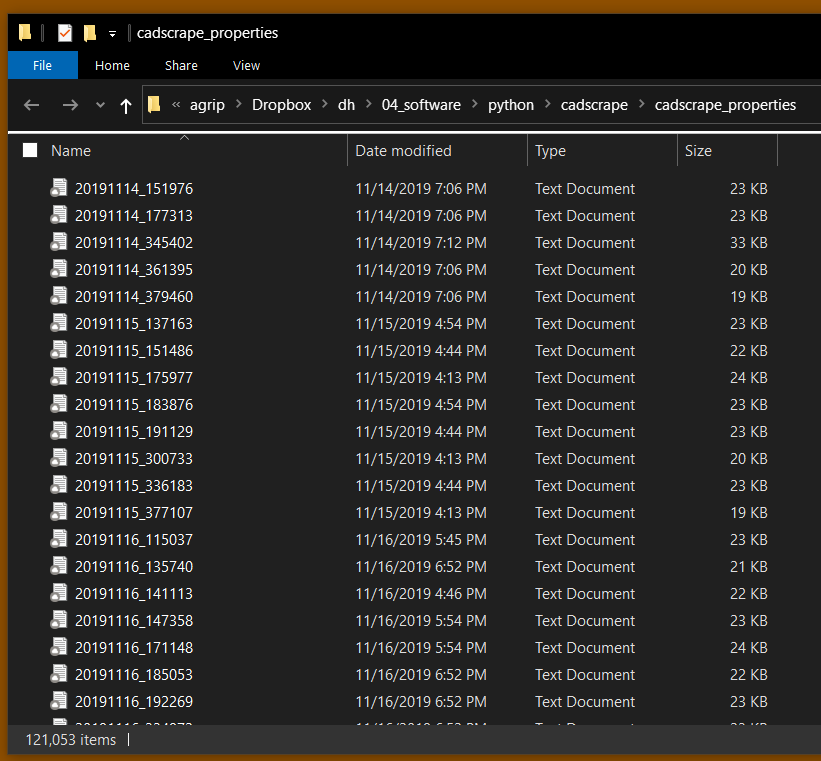Navigate to 04_software in breadcrumb path
The width and height of the screenshot is (821, 761).
[421, 105]
